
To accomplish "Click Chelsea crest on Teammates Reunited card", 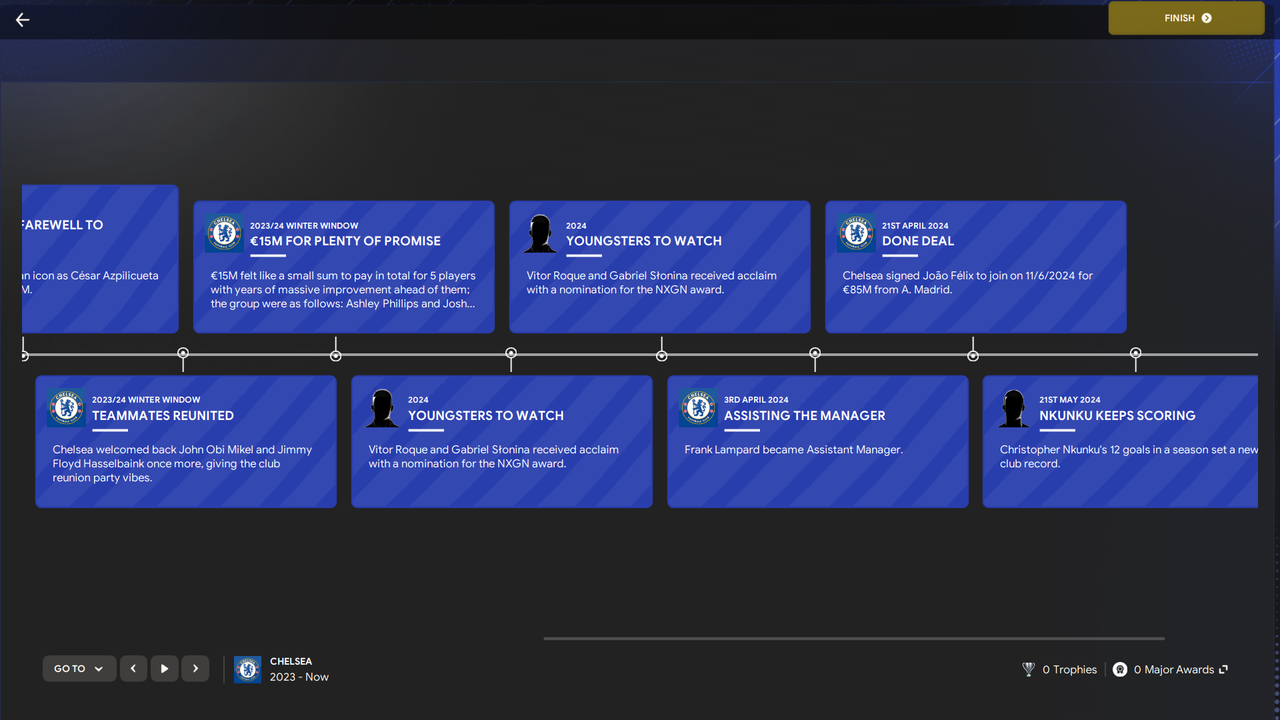I will pos(66,408).
